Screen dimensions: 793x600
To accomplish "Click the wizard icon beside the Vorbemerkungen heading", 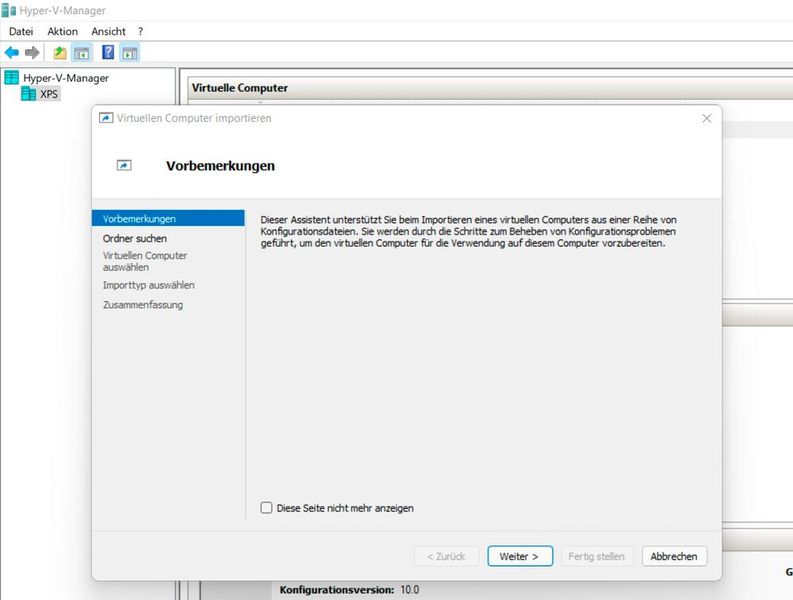I will 124,165.
